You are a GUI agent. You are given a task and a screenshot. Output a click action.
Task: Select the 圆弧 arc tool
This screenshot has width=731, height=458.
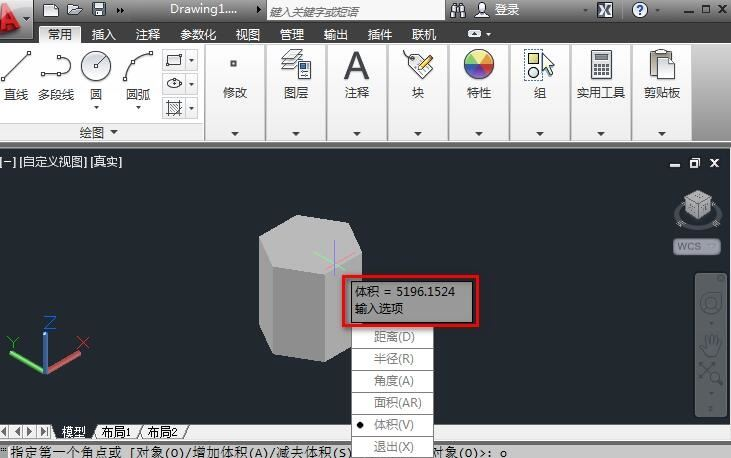click(x=138, y=75)
